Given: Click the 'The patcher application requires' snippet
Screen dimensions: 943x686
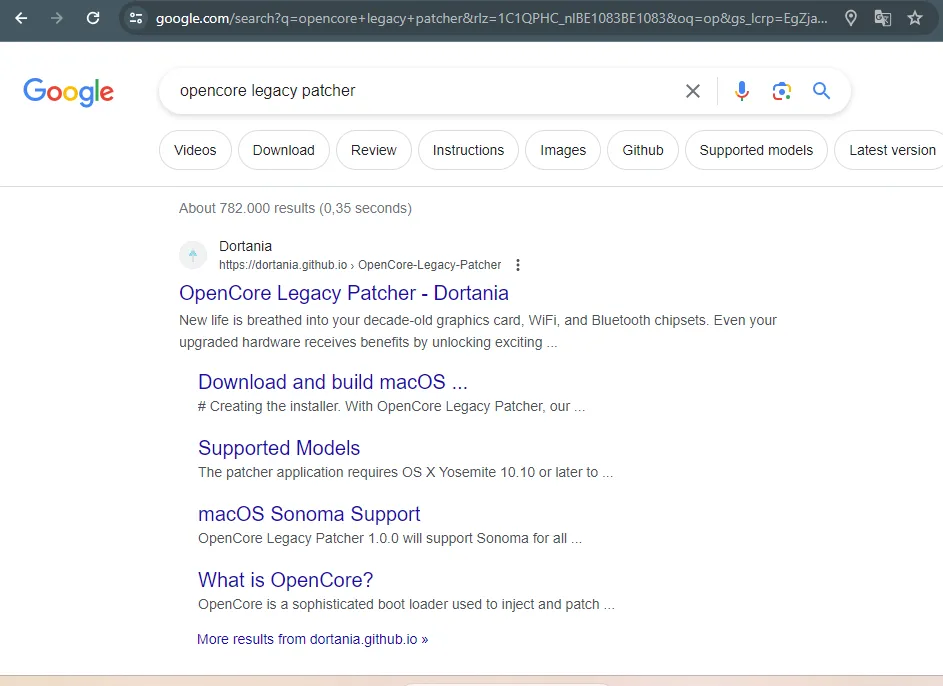Looking at the screenshot, I should [405, 473].
